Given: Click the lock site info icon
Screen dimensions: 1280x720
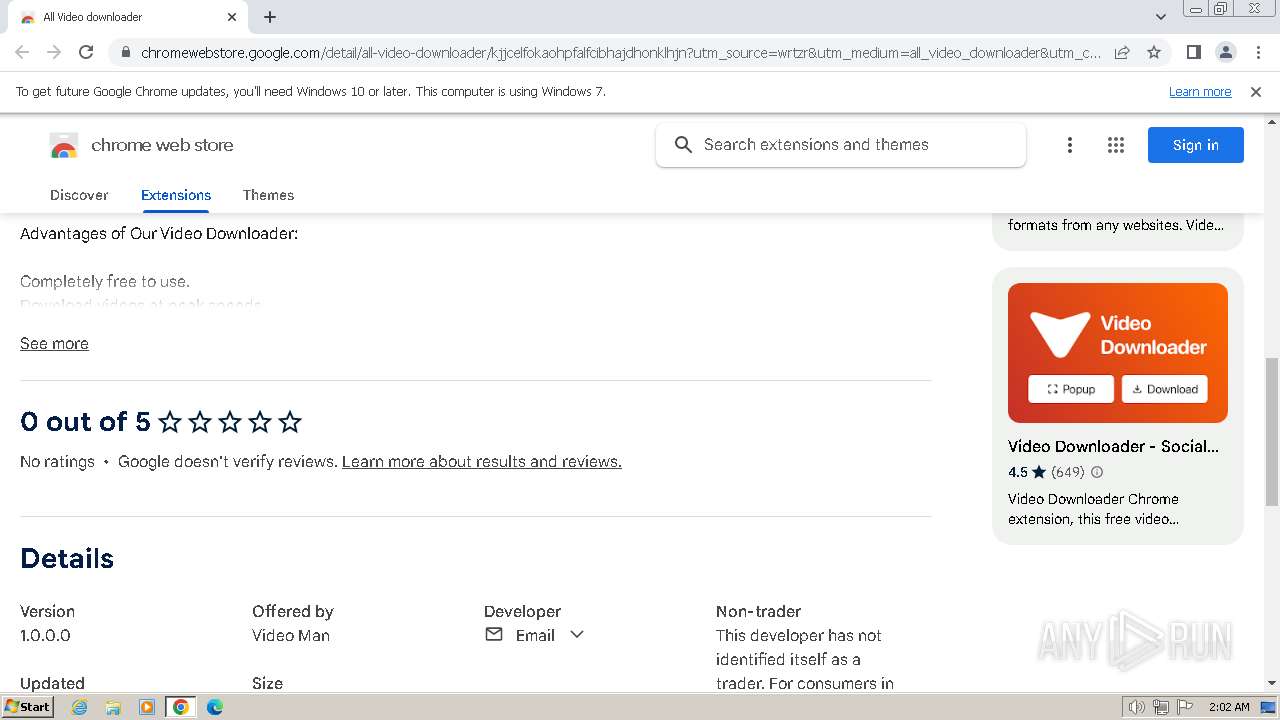Looking at the screenshot, I should (x=125, y=52).
